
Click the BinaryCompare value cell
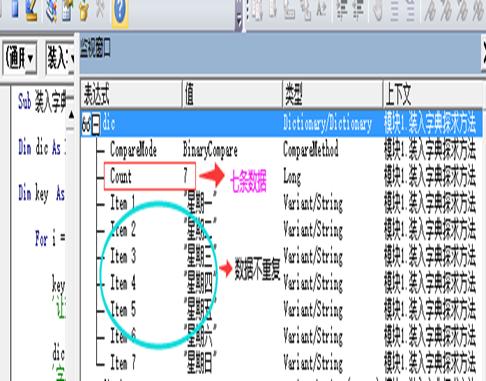coord(210,150)
